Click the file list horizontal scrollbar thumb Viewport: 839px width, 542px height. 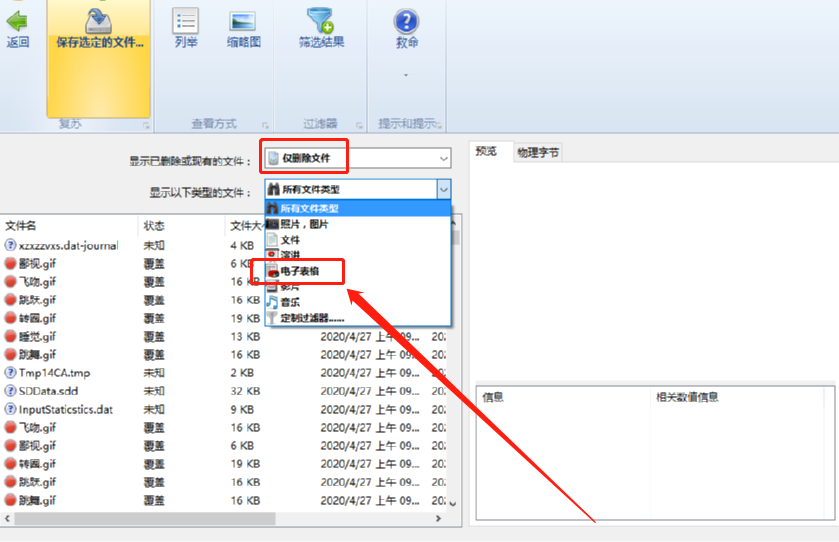pos(145,518)
